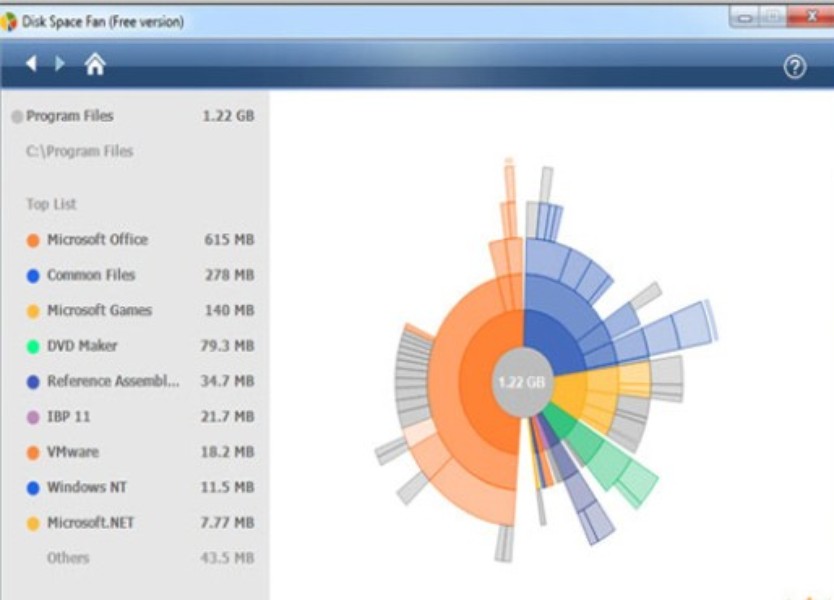
Task: Open Common Files from the Top List
Action: coord(91,275)
